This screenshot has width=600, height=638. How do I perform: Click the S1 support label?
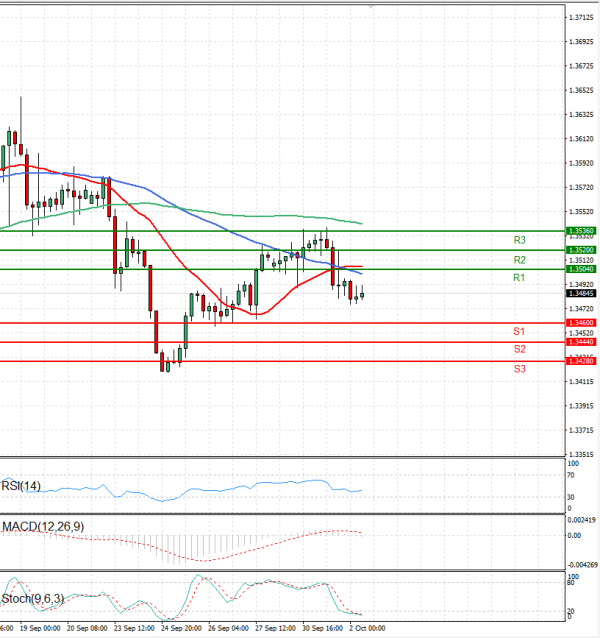point(519,331)
